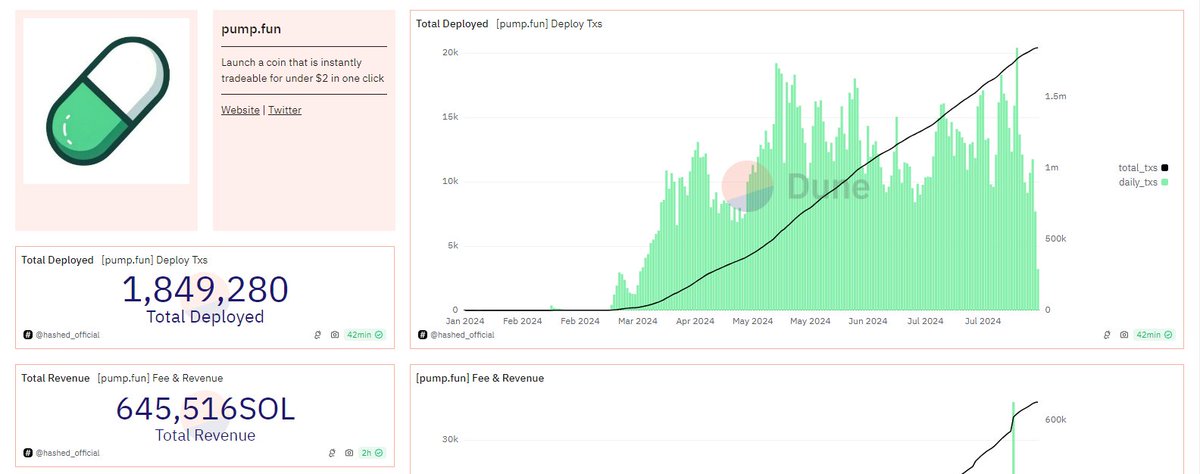Screen dimensions: 1200x474
Task: Click hashed avatar icon in Total Revenue card
Action: (x=26, y=453)
